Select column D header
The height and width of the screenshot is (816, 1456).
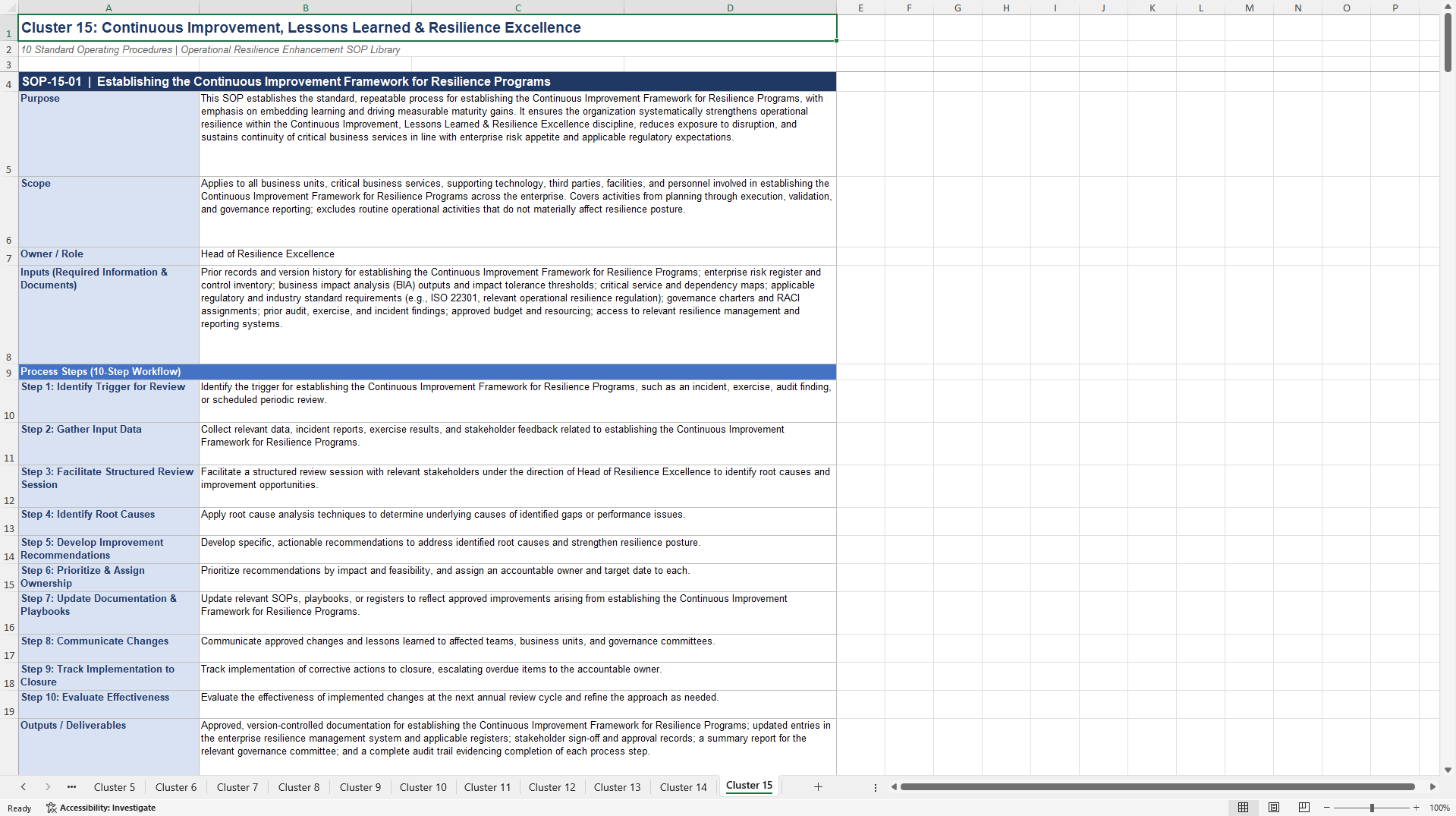(731, 8)
